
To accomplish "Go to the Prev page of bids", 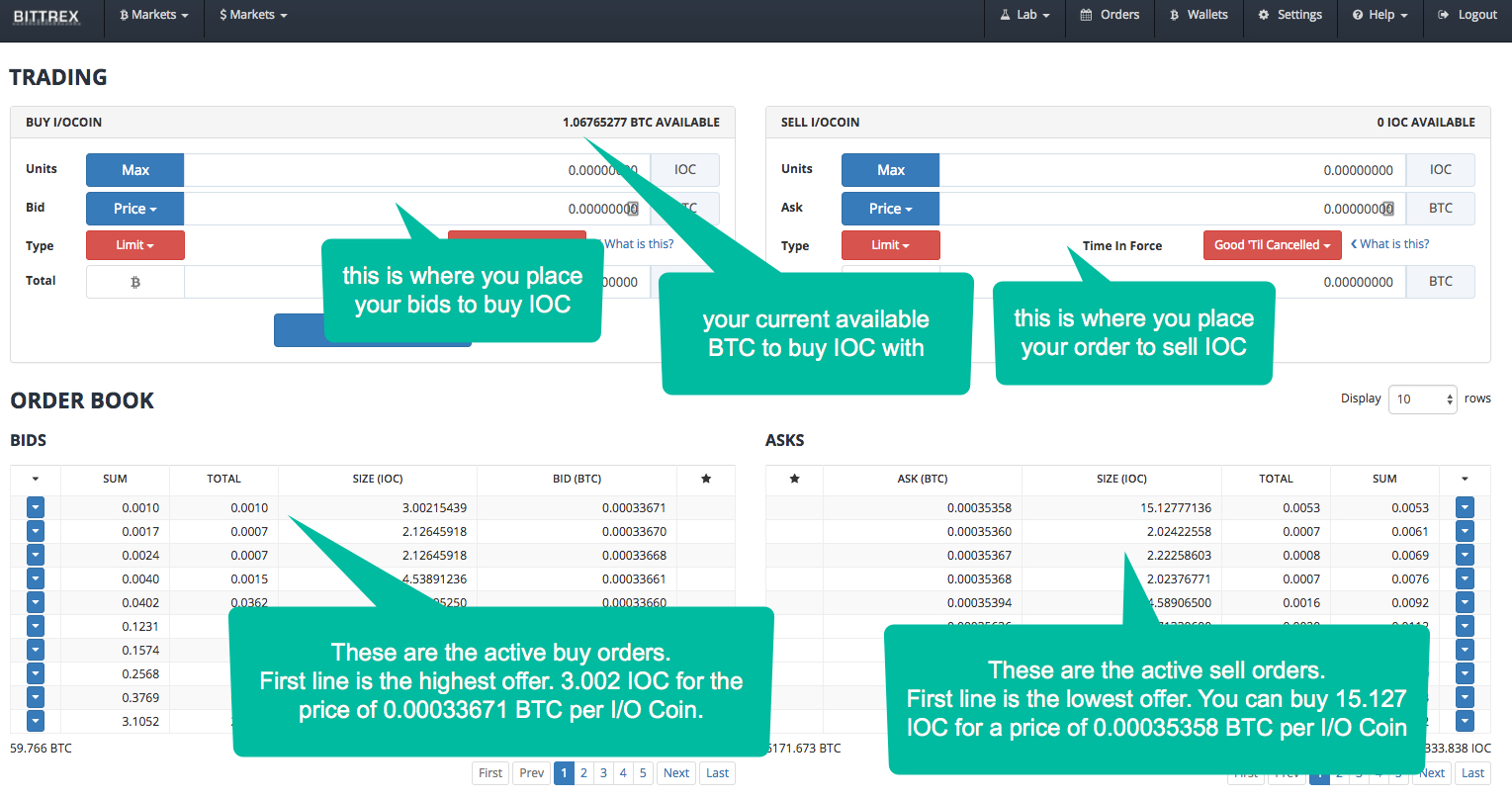I will (532, 773).
